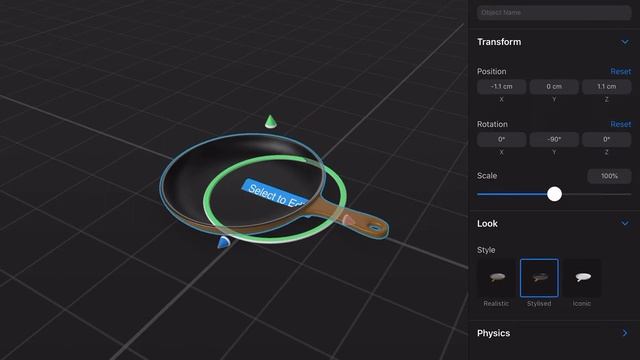Image resolution: width=640 pixels, height=360 pixels.
Task: Reset the Rotation values
Action: tap(620, 124)
